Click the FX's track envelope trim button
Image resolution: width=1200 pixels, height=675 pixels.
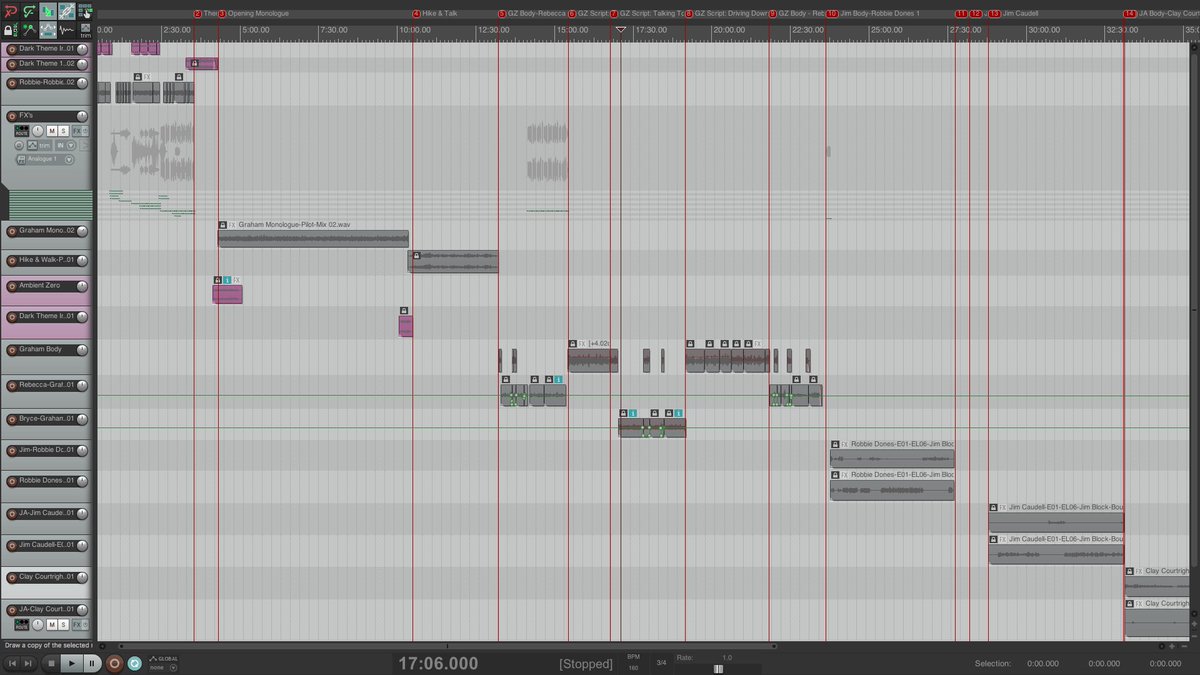[x=39, y=146]
